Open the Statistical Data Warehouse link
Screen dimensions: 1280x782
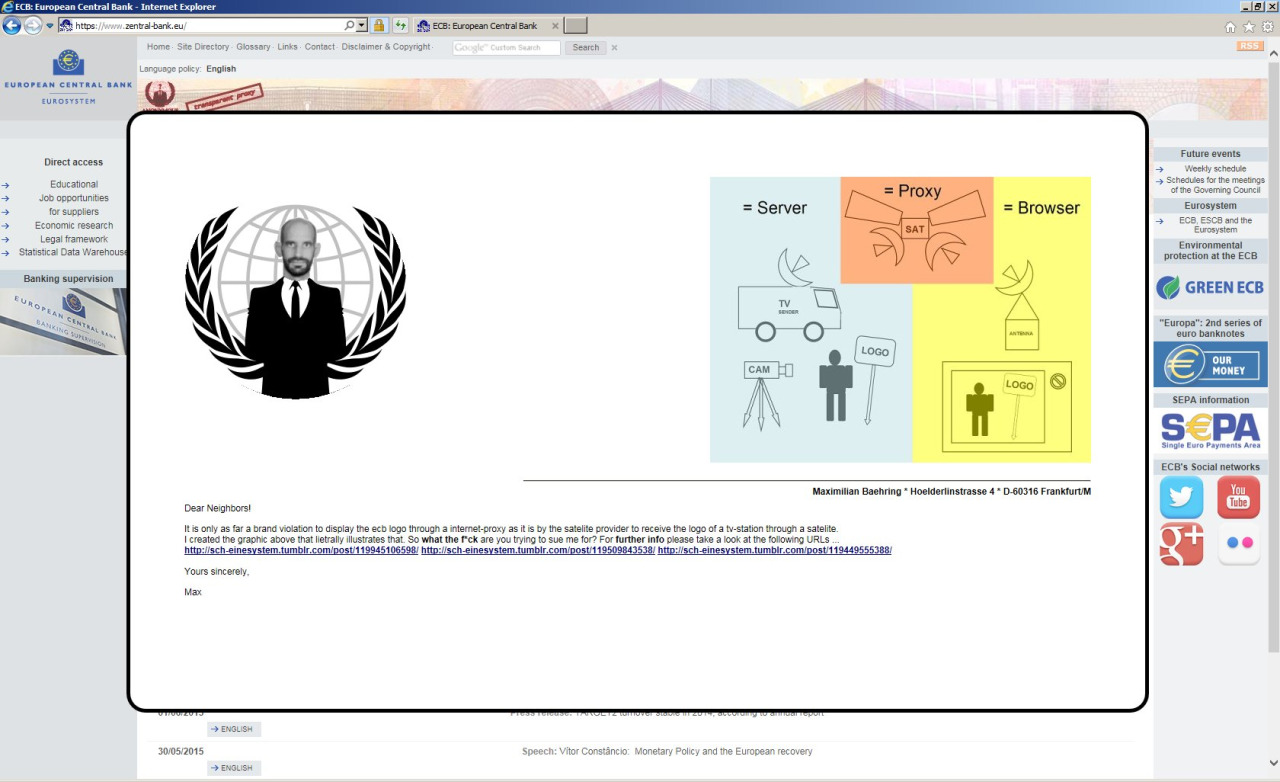(x=73, y=252)
